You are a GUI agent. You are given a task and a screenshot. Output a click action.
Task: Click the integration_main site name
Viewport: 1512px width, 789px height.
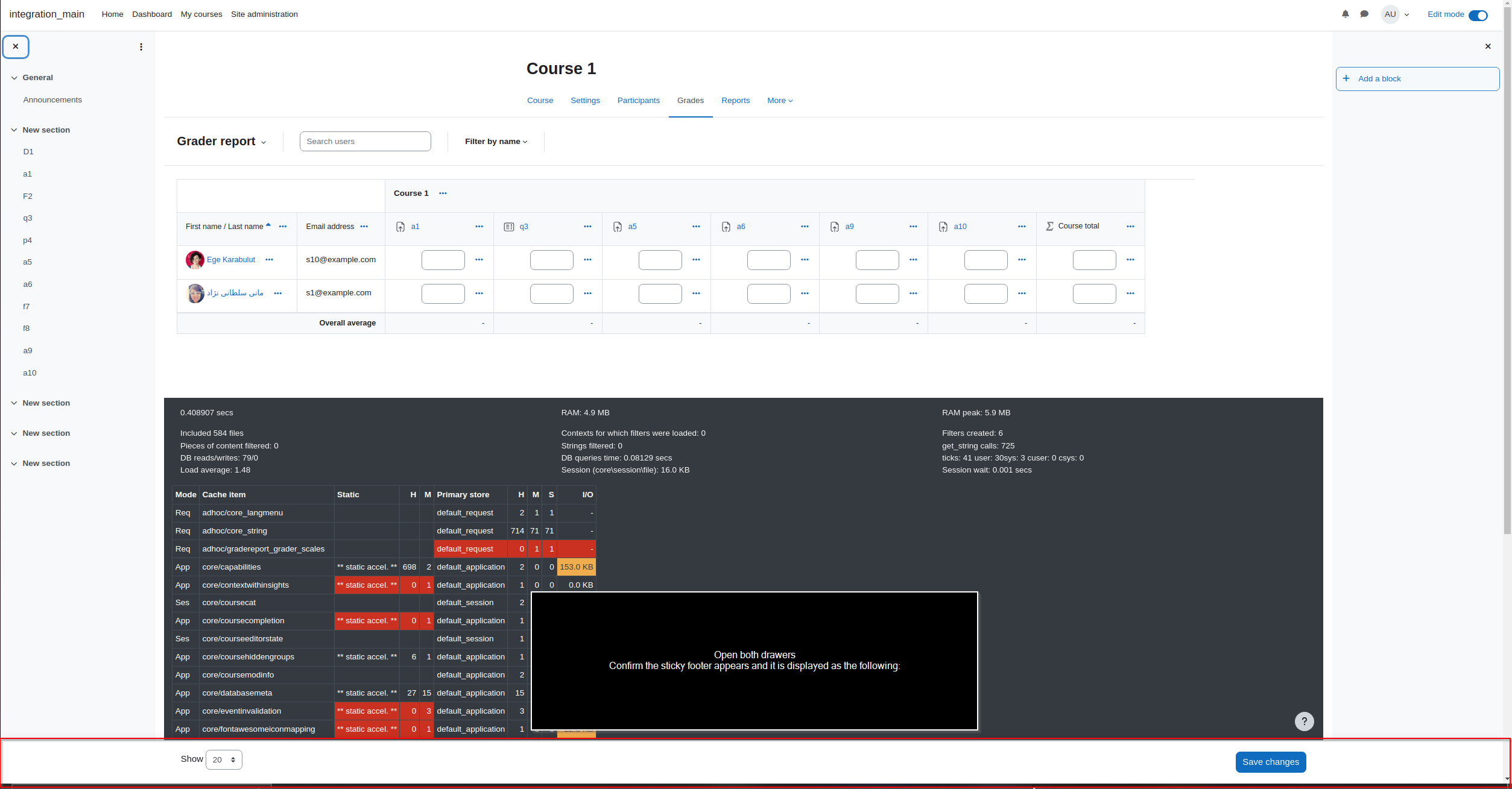click(47, 14)
